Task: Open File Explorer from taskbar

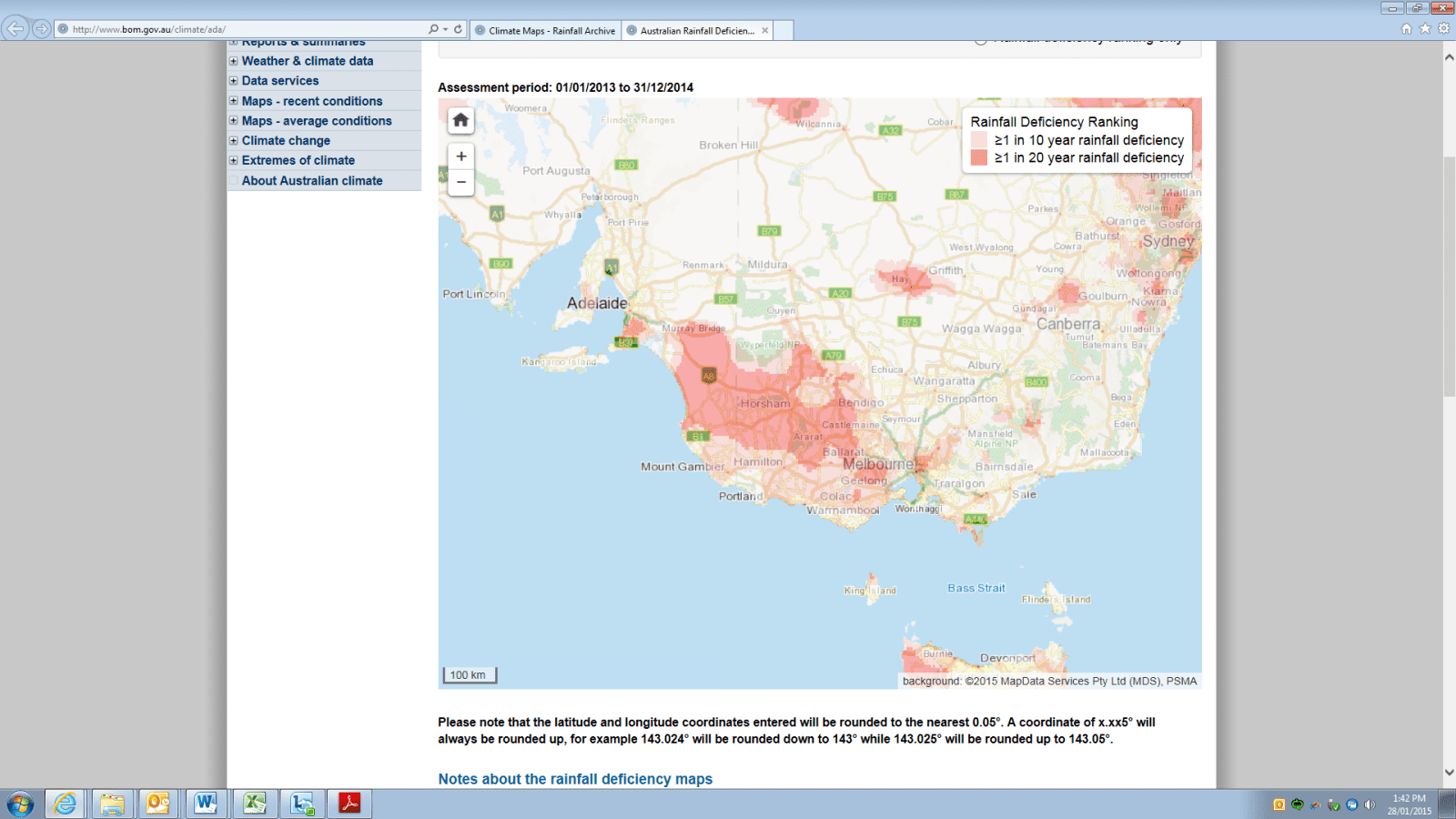Action: tap(112, 804)
